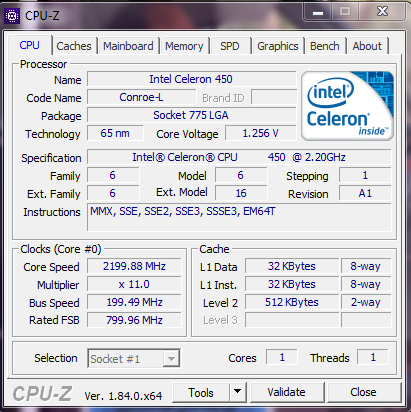Click the Threads count field
411x412 pixels.
coord(373,357)
